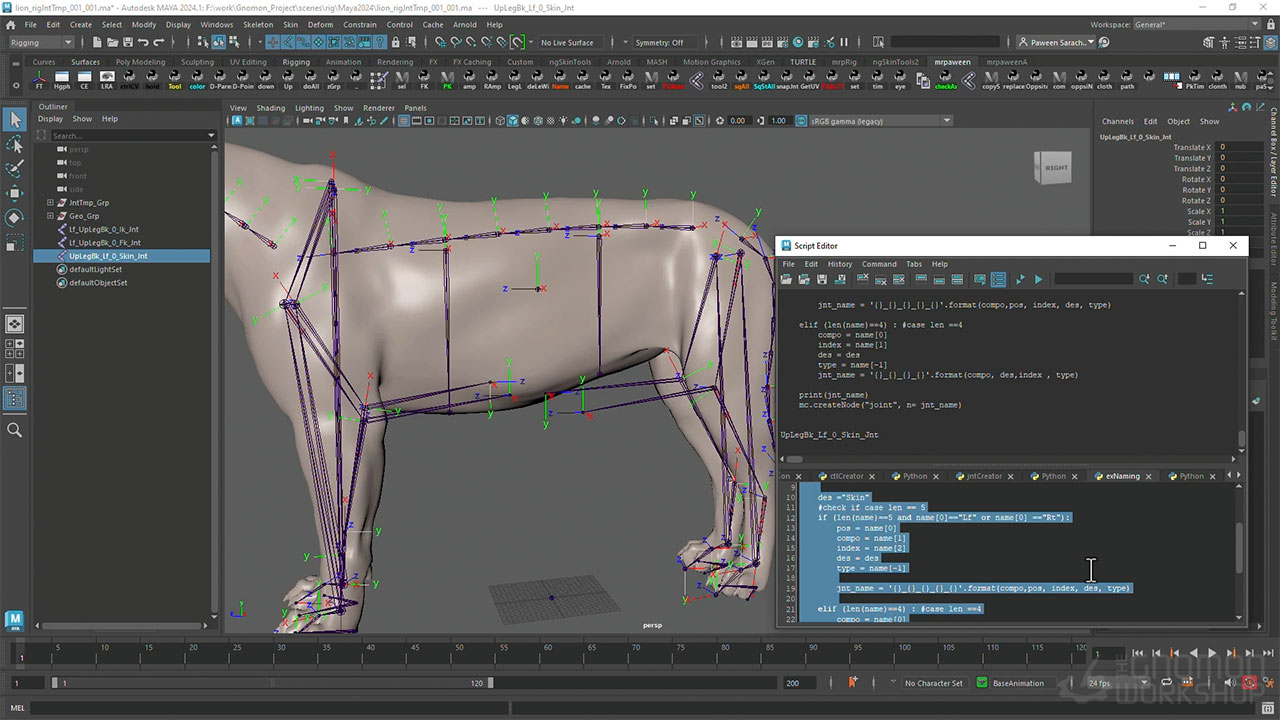
Task: Click the lock selection padlock icon
Action: click(x=396, y=42)
